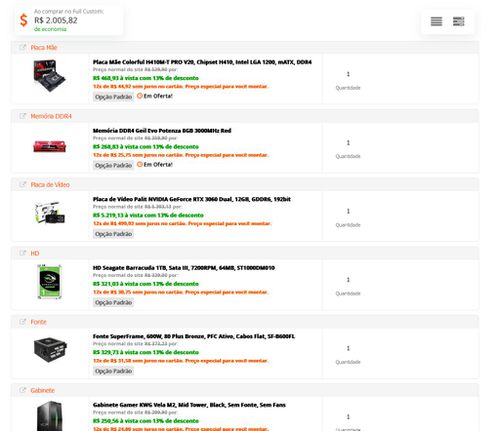Image resolution: width=500 pixels, height=431 pixels.
Task: Click the KWG case quantity value 1
Action: 348,417
